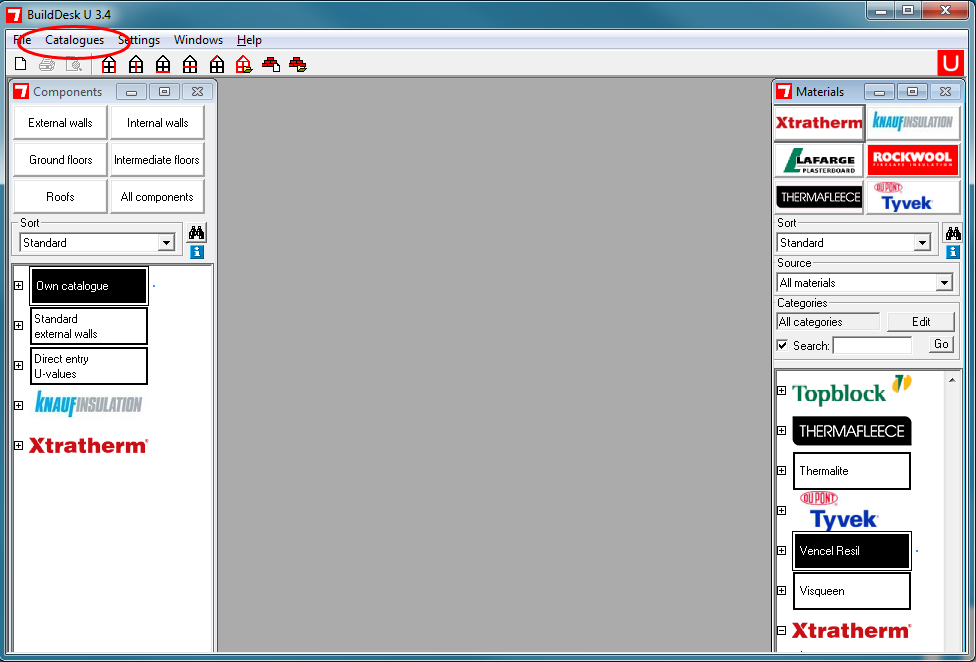This screenshot has width=976, height=662.
Task: Select the roof house toolbar icon
Action: 217,64
